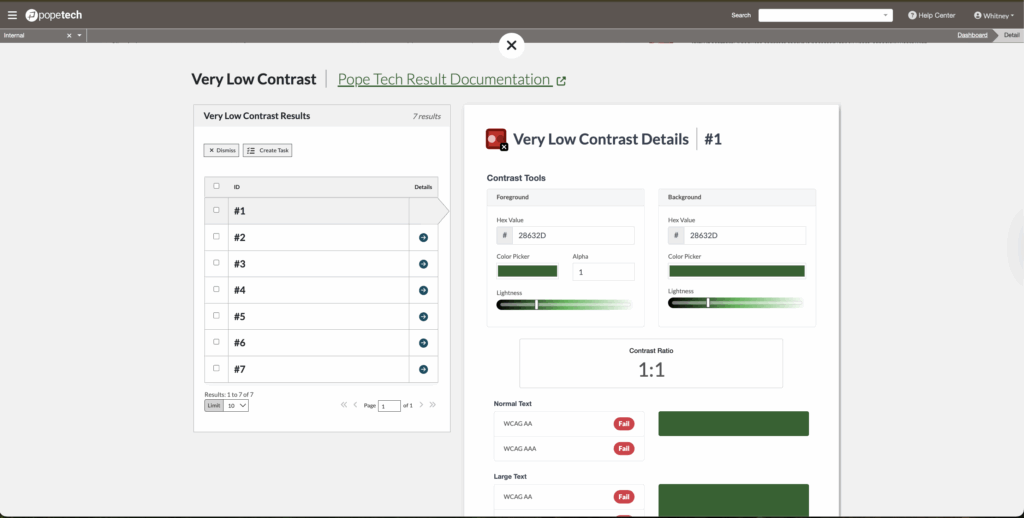Open details arrow for result #2

click(423, 238)
